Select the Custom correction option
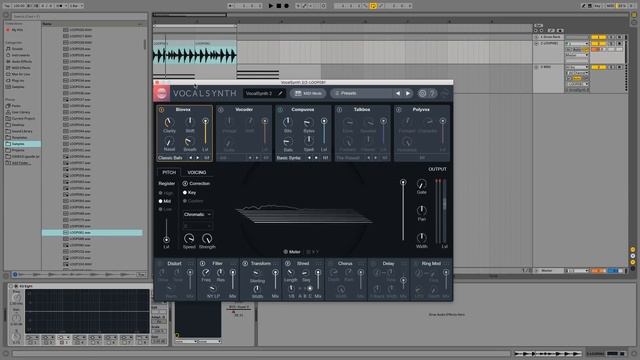The height and width of the screenshot is (360, 640). click(x=193, y=201)
